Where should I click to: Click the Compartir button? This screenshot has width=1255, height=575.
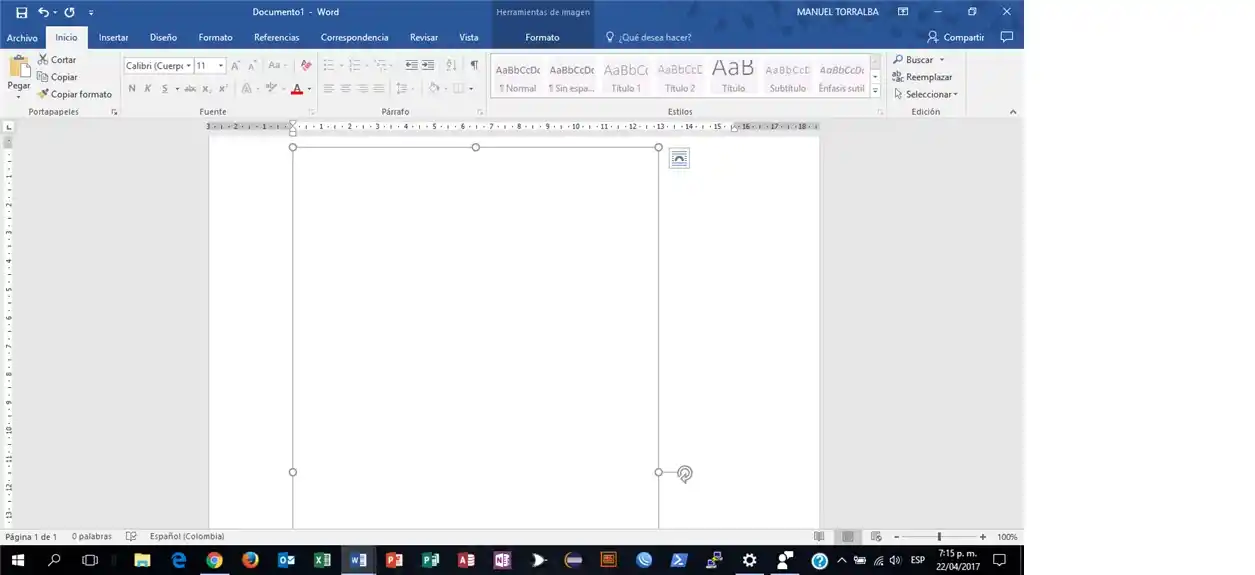[956, 37]
